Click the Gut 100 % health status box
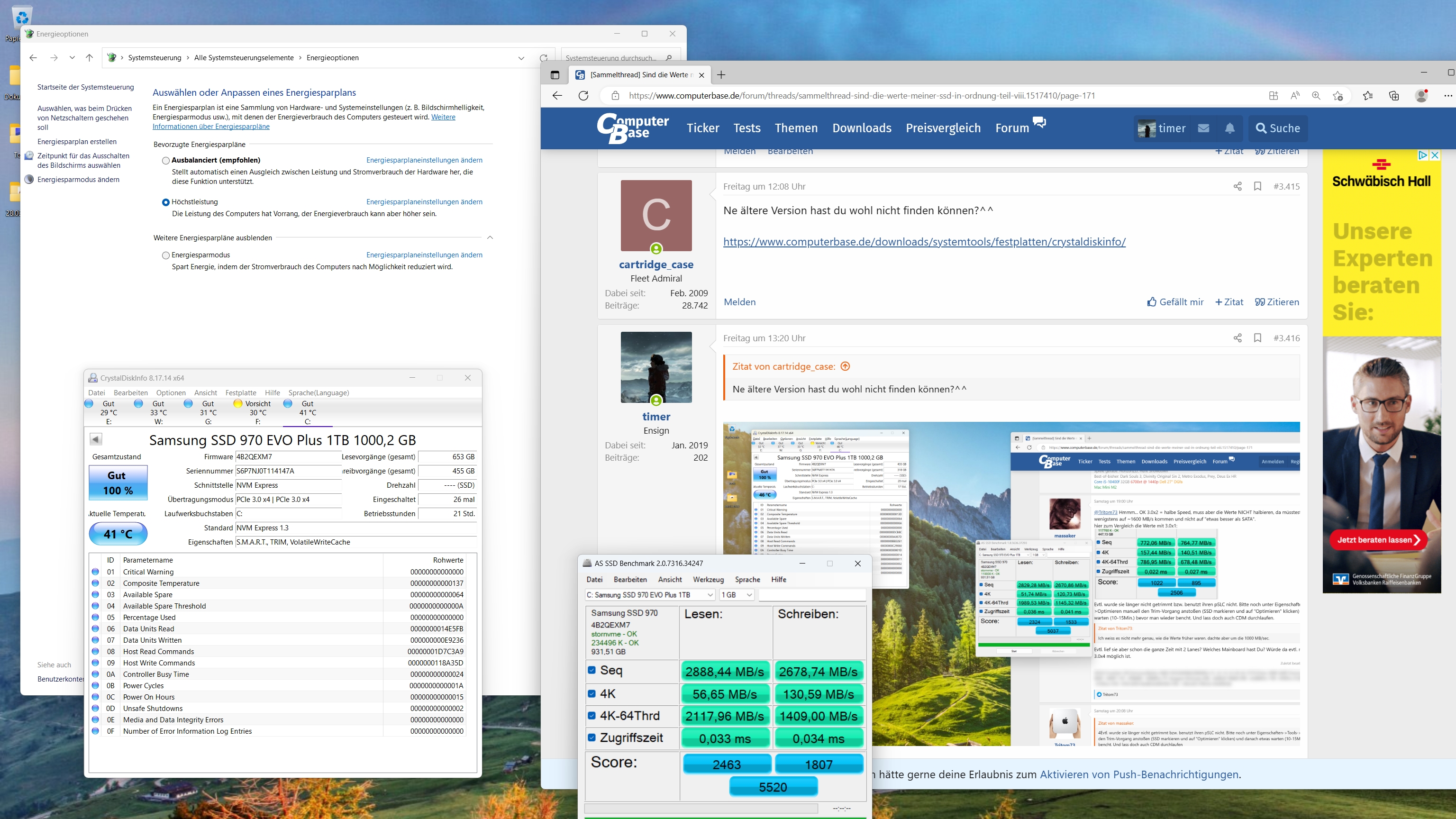Screen dimensions: 1456x819 (118, 482)
